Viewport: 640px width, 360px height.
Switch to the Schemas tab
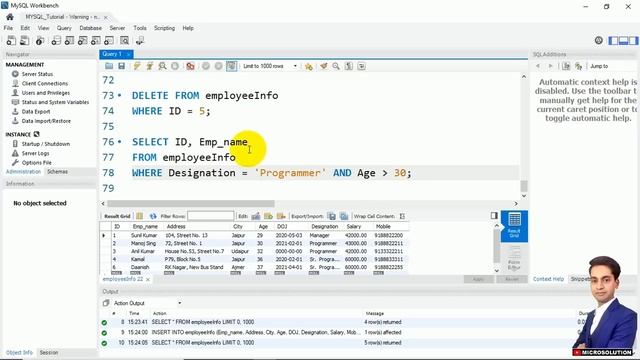(x=58, y=171)
